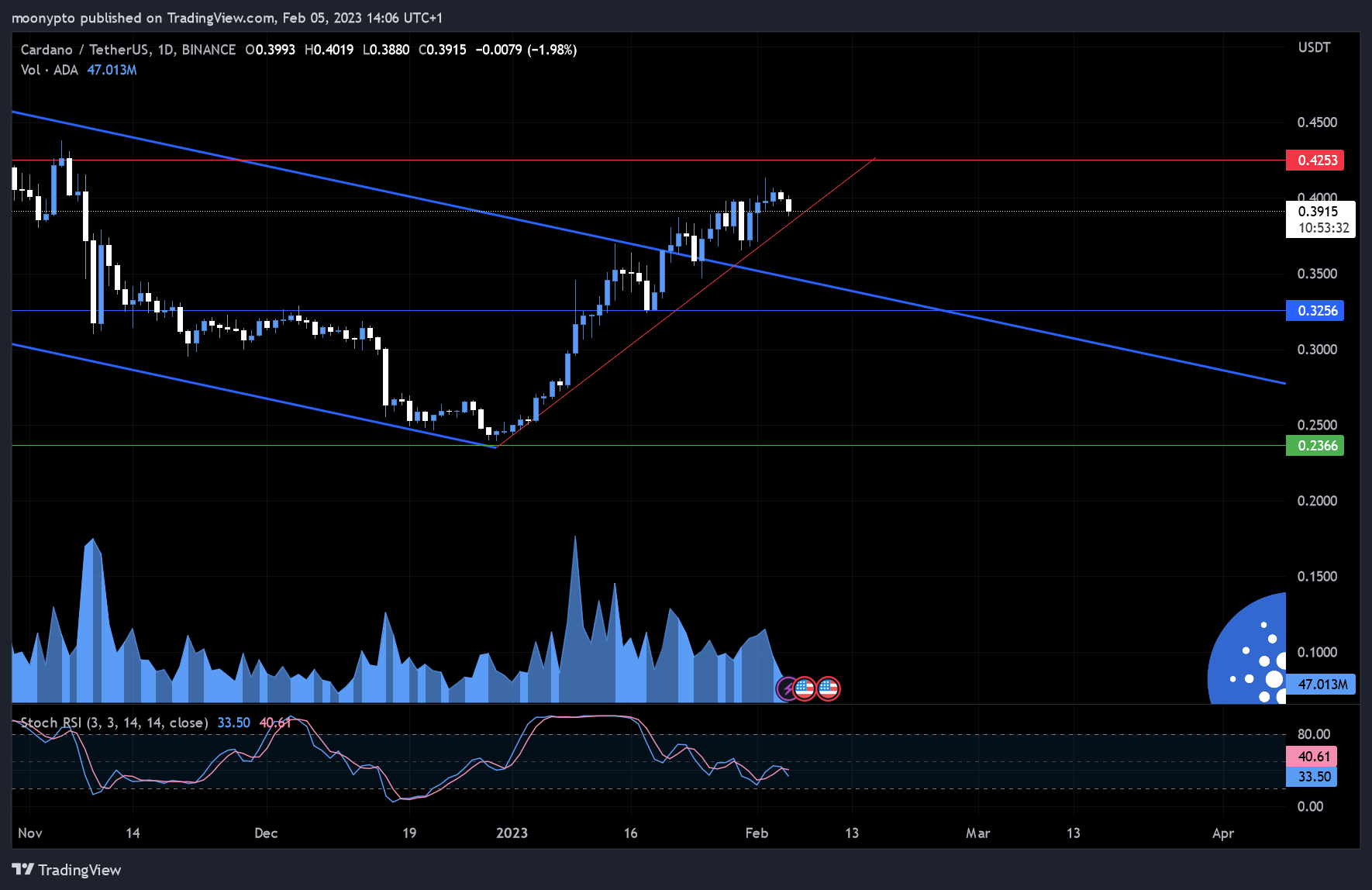
Task: Click the pink 40.61 Stoch RSI label
Action: tap(1312, 757)
